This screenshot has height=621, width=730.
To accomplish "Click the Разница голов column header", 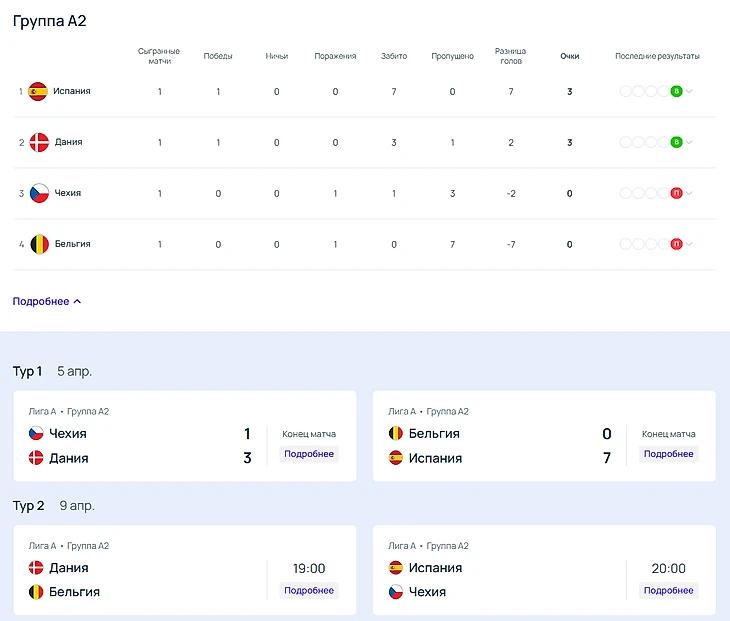I will [x=510, y=56].
